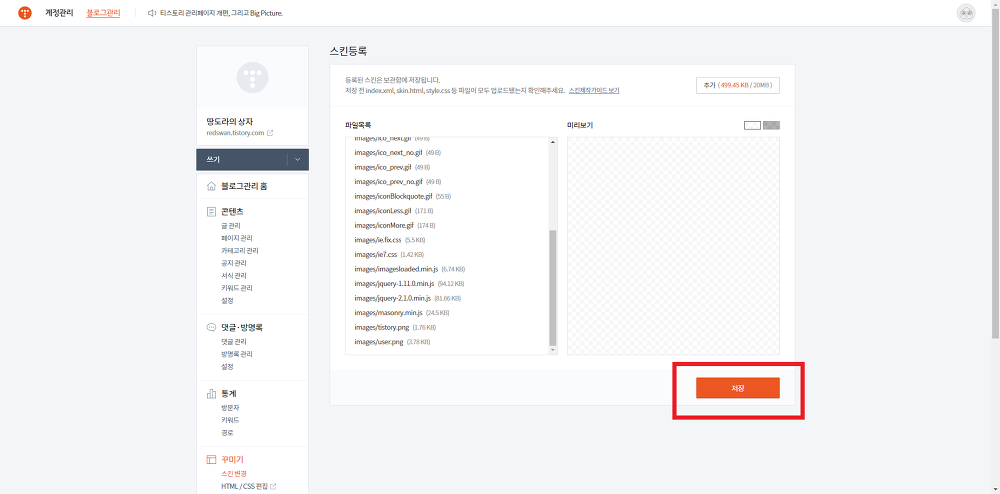
Task: Go to 스킨 변경
Action: click(x=233, y=474)
